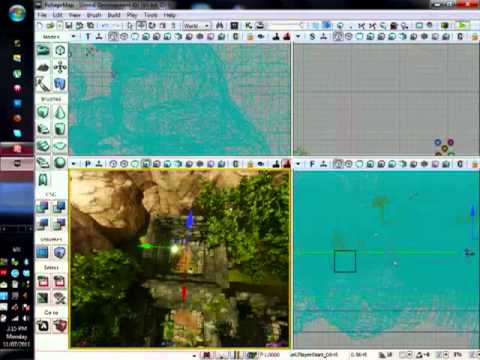Open the Help menu
Viewport: 480px width, 360px height.
(x=169, y=15)
